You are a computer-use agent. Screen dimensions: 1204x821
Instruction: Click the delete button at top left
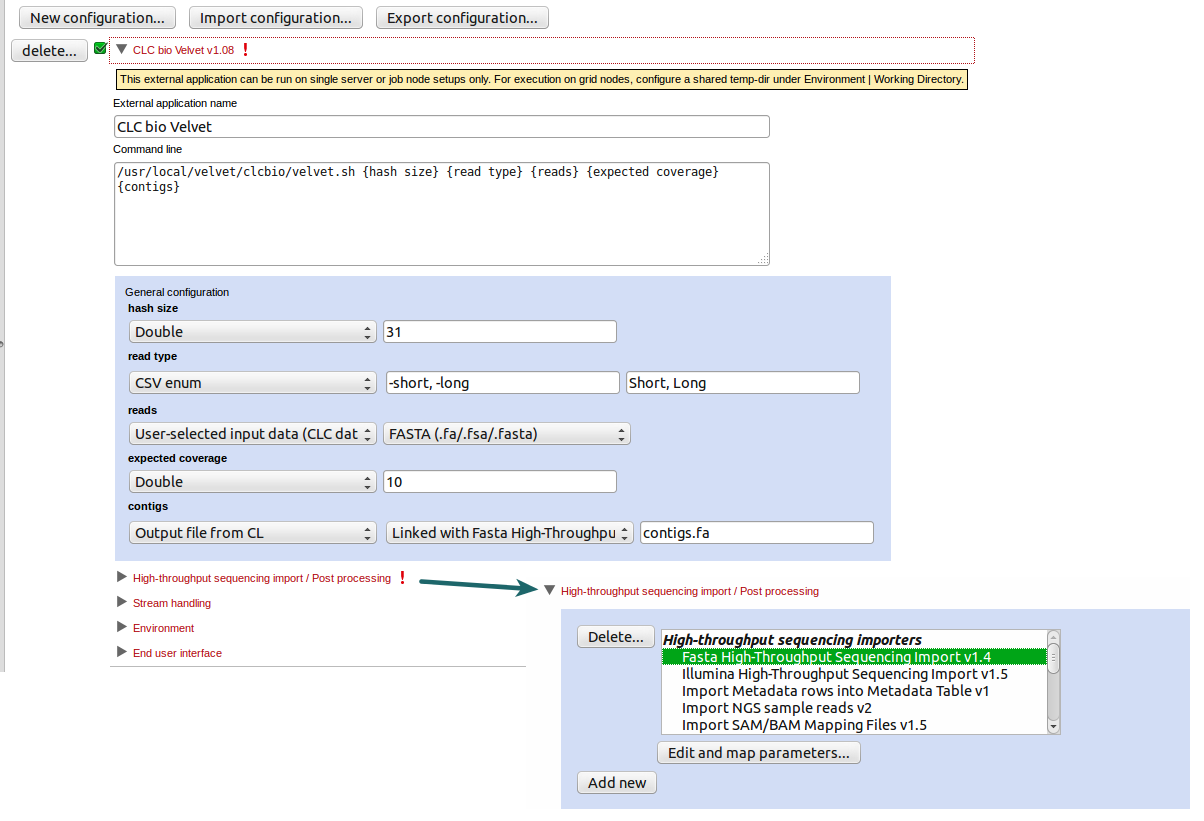click(48, 50)
